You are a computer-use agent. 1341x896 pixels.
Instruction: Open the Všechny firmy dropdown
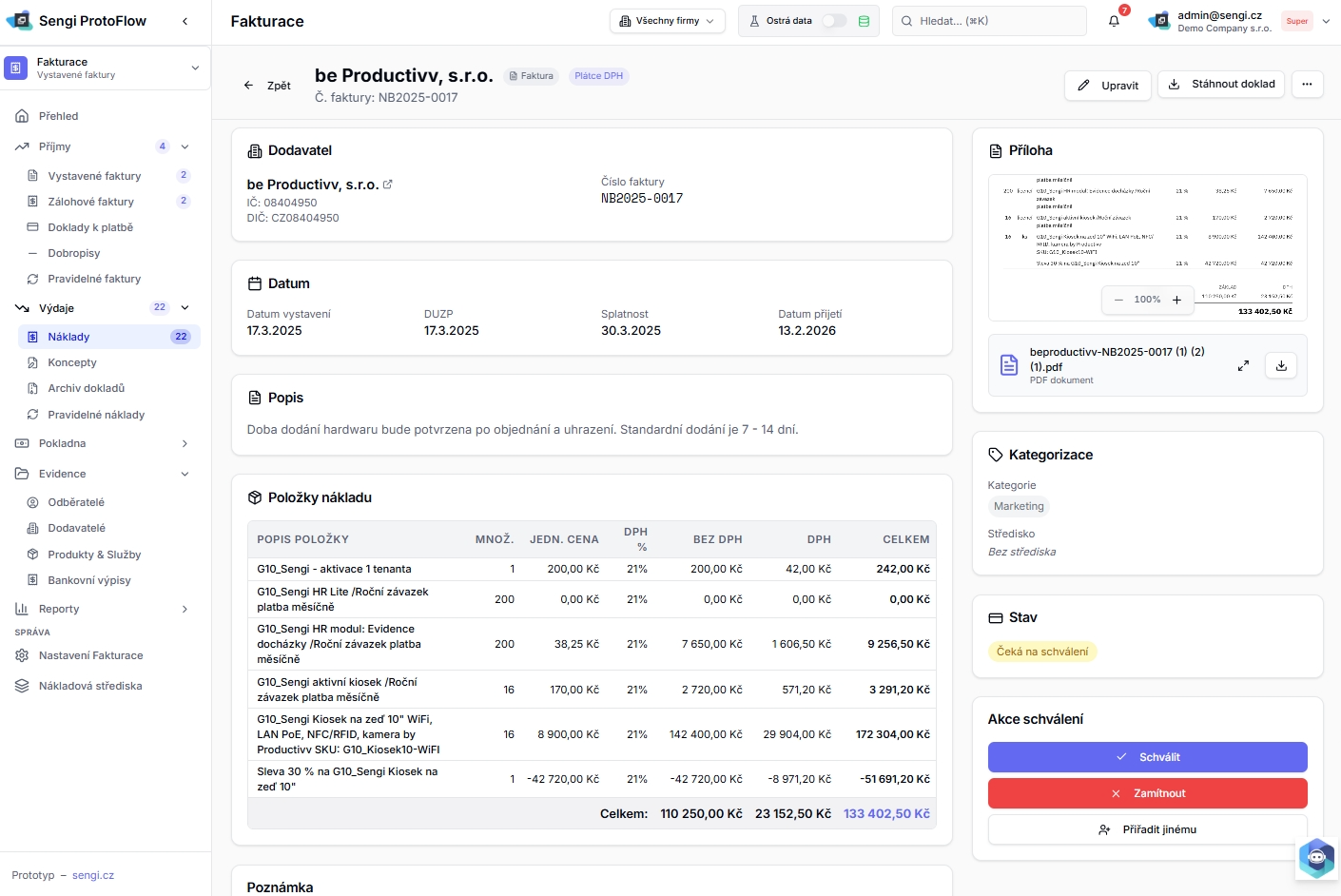667,21
